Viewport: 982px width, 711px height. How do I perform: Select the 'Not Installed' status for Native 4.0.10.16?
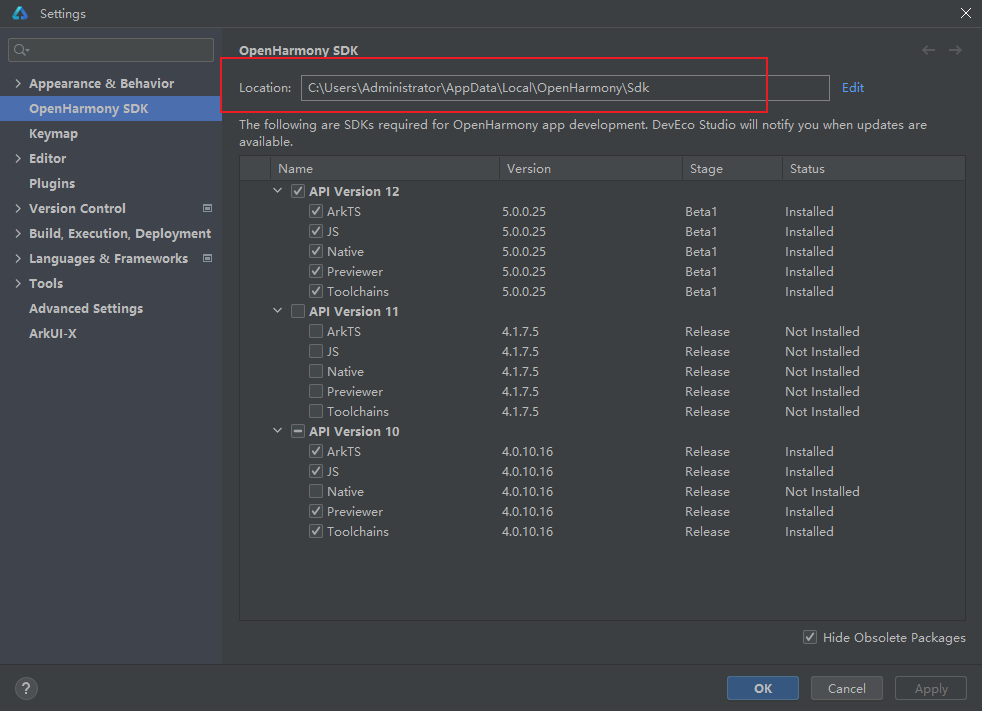click(x=822, y=492)
